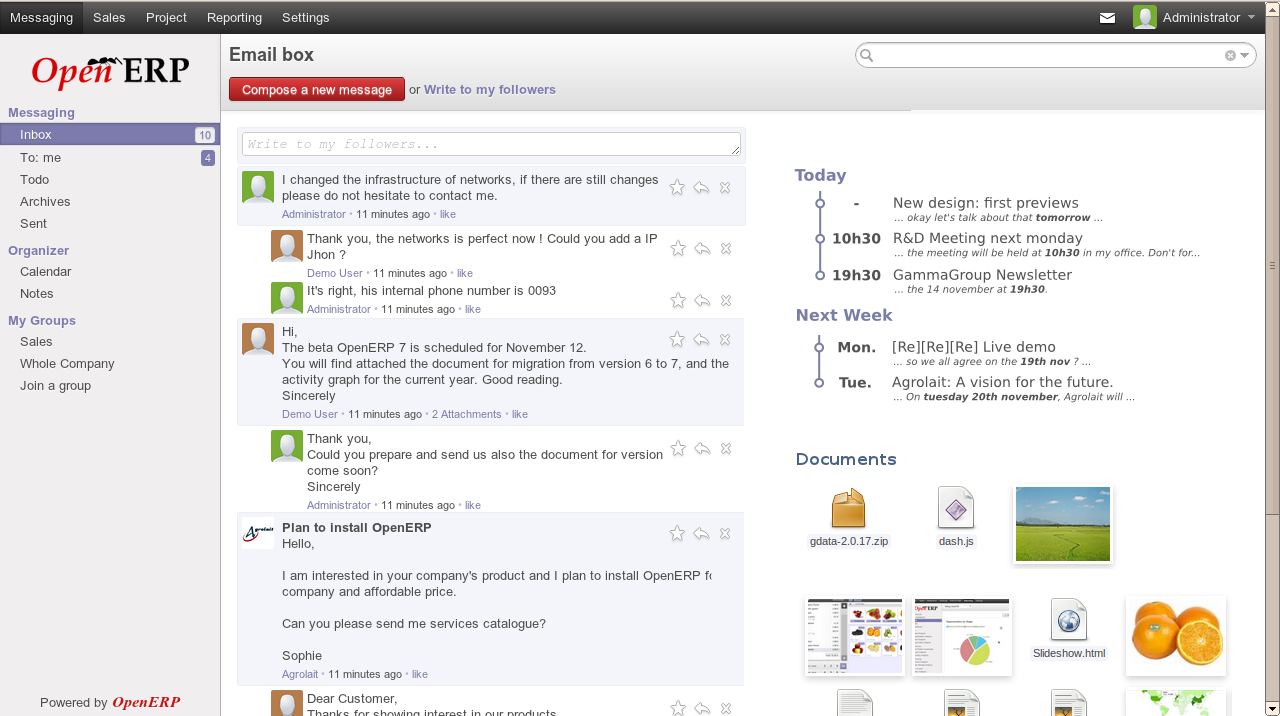This screenshot has height=716, width=1280.
Task: Click Compose a new message button
Action: (317, 90)
